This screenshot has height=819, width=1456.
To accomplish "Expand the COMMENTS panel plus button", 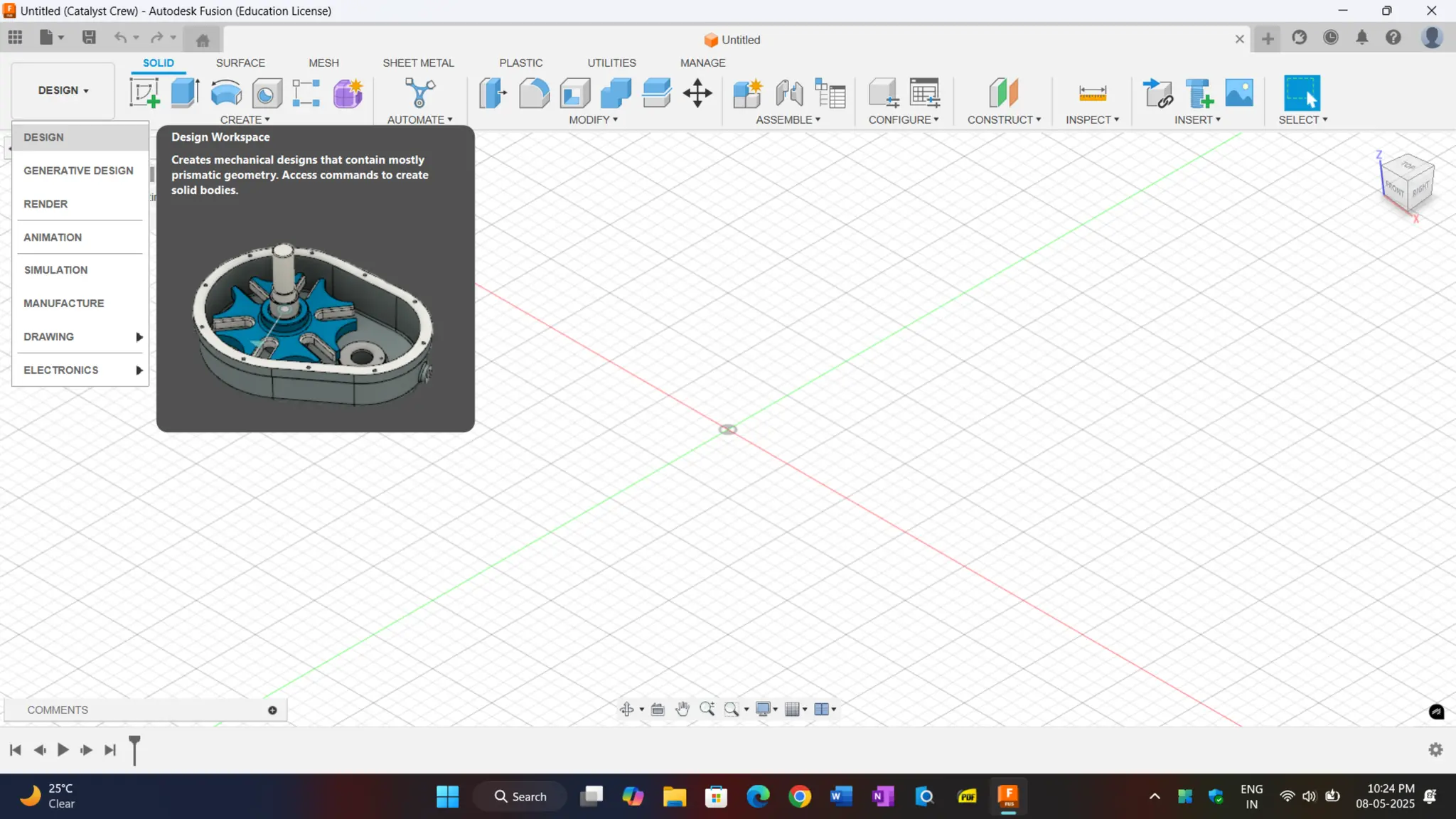I will click(272, 710).
